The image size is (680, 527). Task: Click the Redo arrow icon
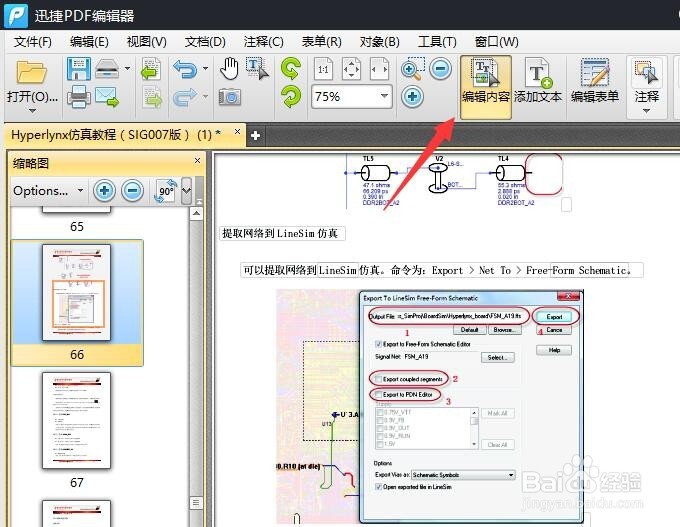click(185, 96)
